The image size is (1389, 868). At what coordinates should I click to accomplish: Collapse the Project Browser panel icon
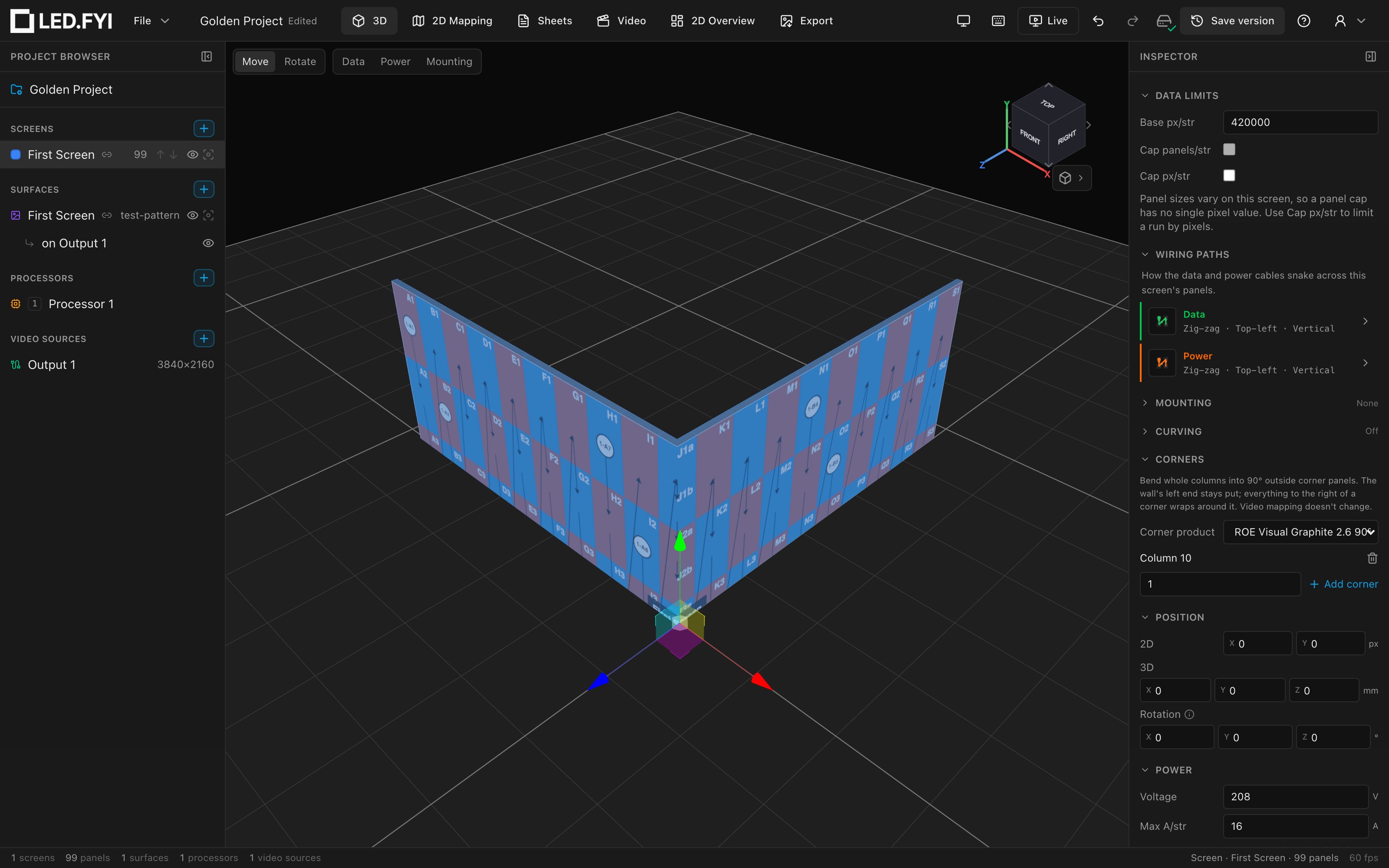(207, 56)
